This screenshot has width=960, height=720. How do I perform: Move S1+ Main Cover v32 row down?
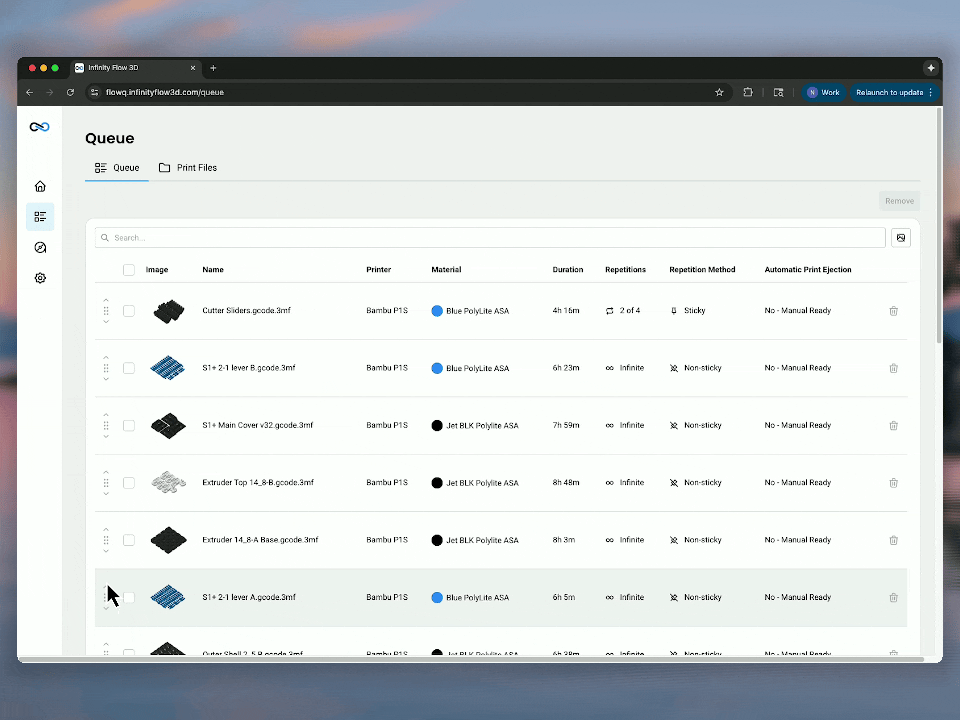pyautogui.click(x=106, y=437)
